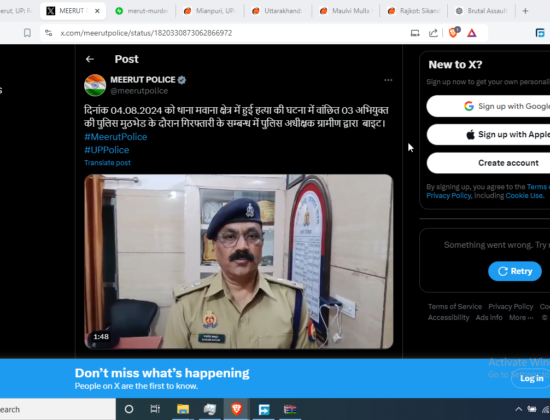Viewport: 550px width, 420px height.
Task: Open File Explorer from the taskbar
Action: pyautogui.click(x=183, y=409)
